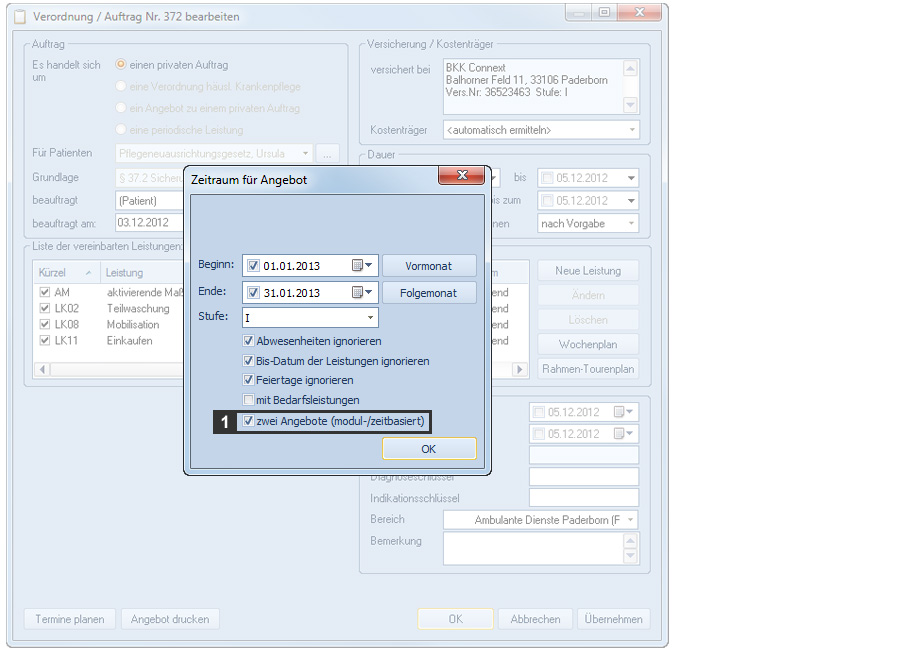The width and height of the screenshot is (910, 651).
Task: Click the patient browse ... button
Action: (x=327, y=154)
